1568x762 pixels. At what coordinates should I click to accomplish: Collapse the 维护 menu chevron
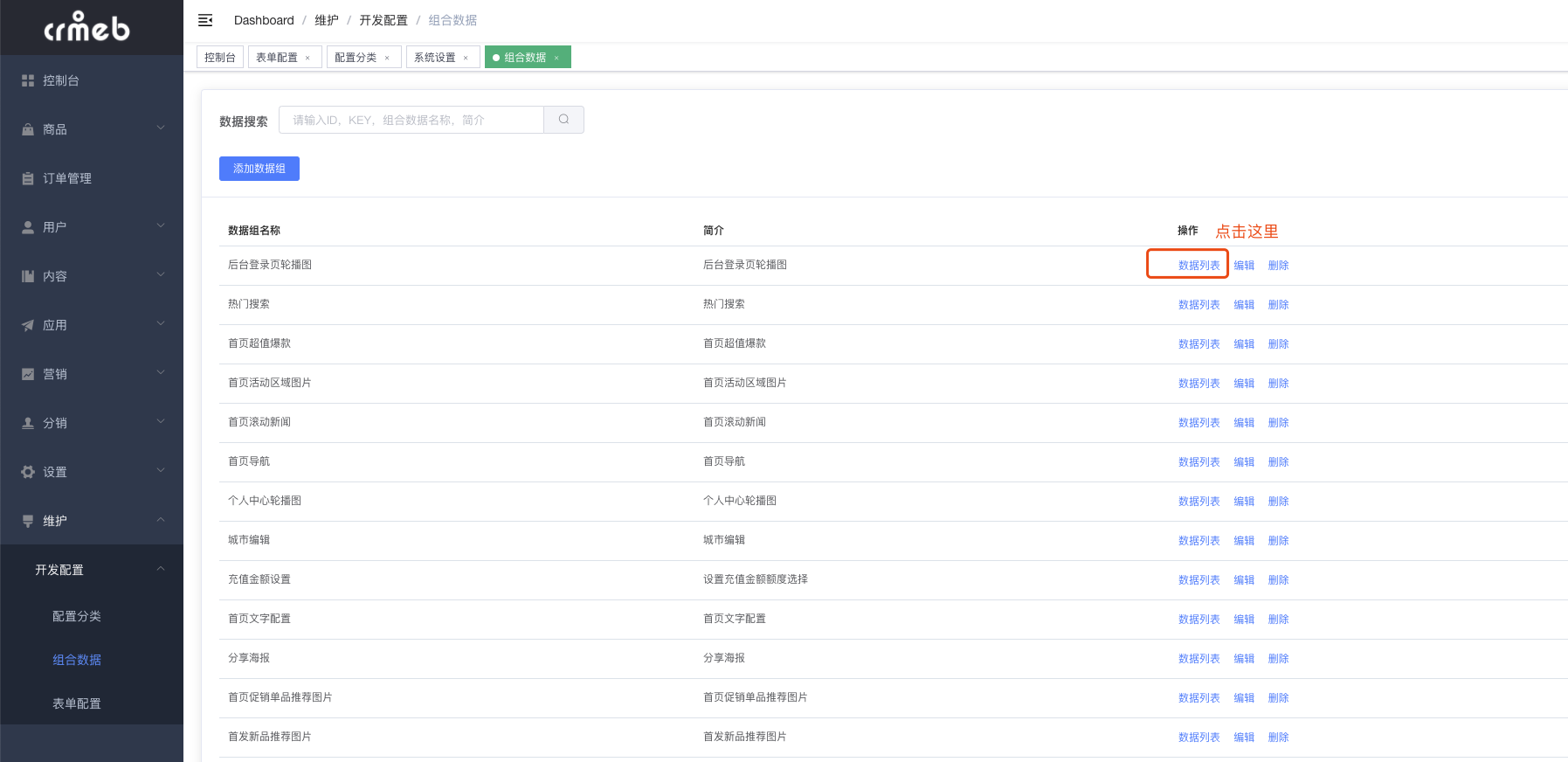(x=161, y=520)
